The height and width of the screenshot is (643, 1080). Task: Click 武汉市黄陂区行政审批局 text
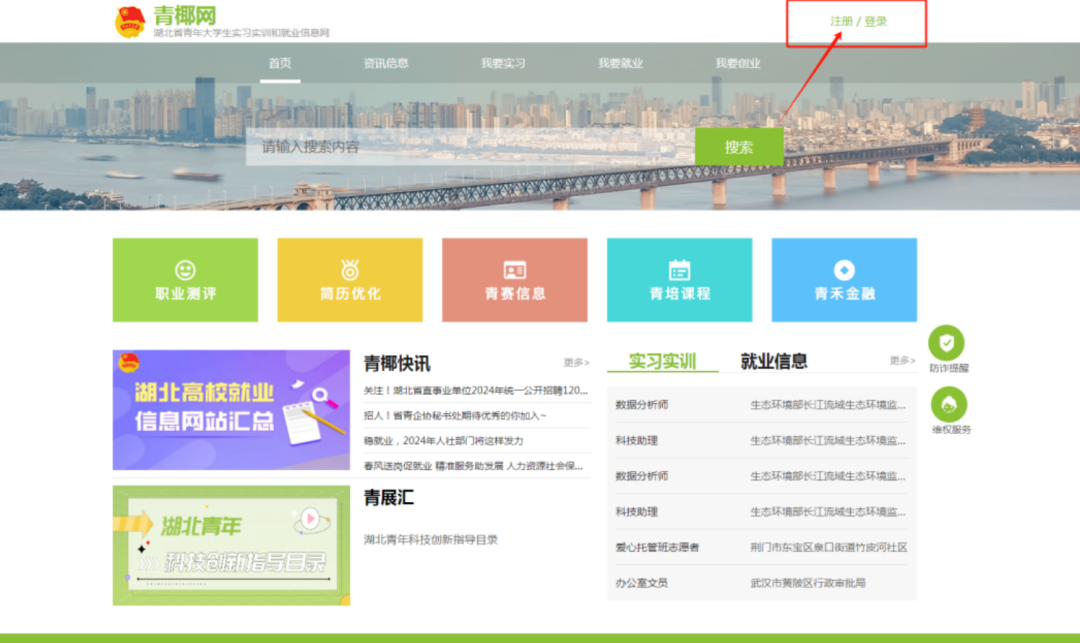pyautogui.click(x=808, y=583)
